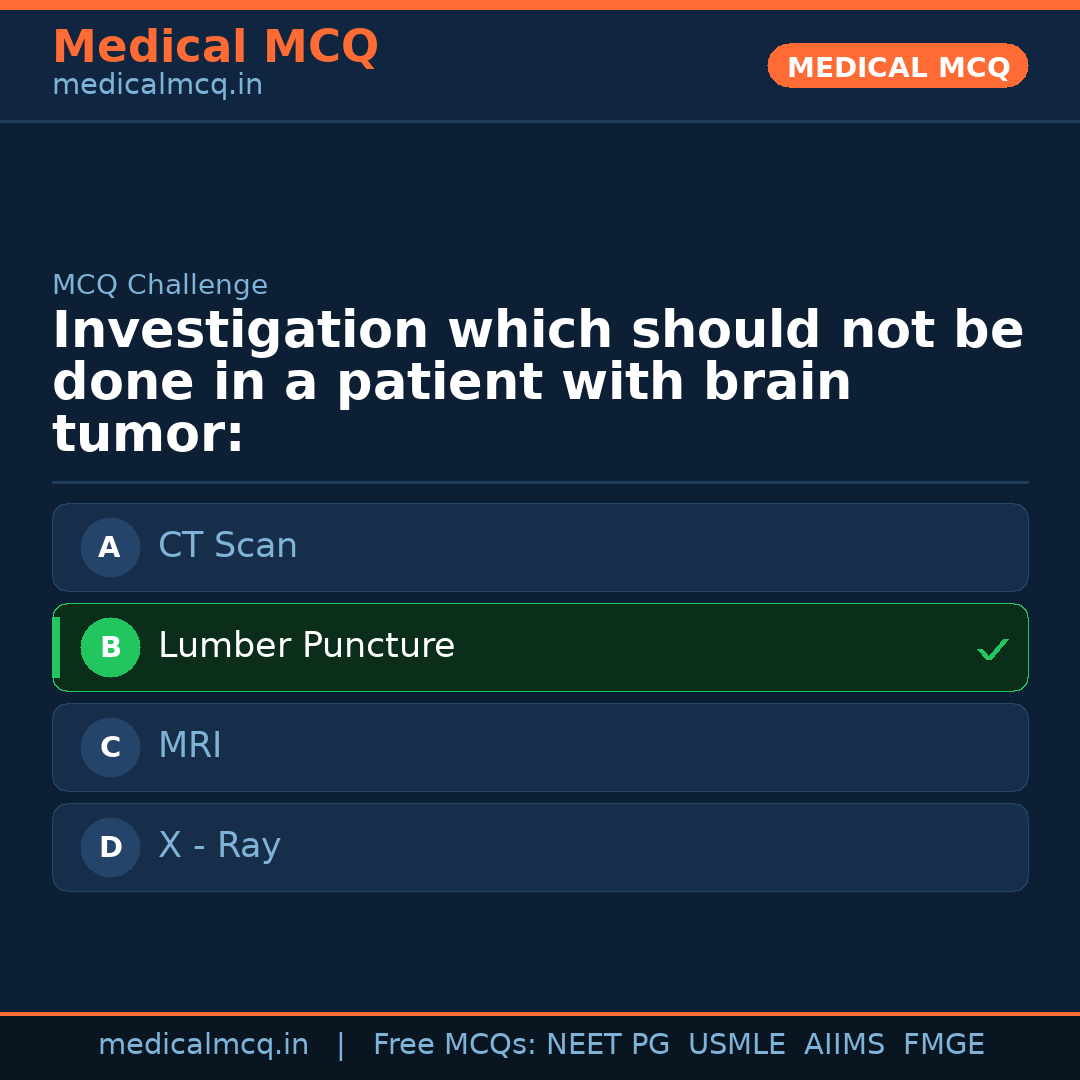Choose the MRI answer text
Viewport: 1080px width, 1080px height.
pos(190,746)
